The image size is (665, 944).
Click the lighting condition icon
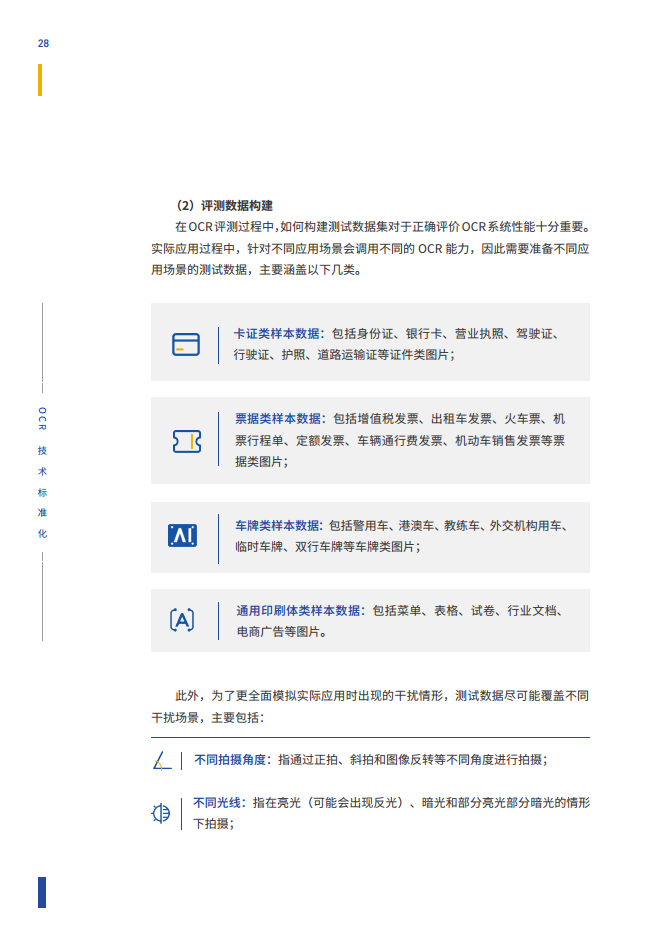[161, 813]
